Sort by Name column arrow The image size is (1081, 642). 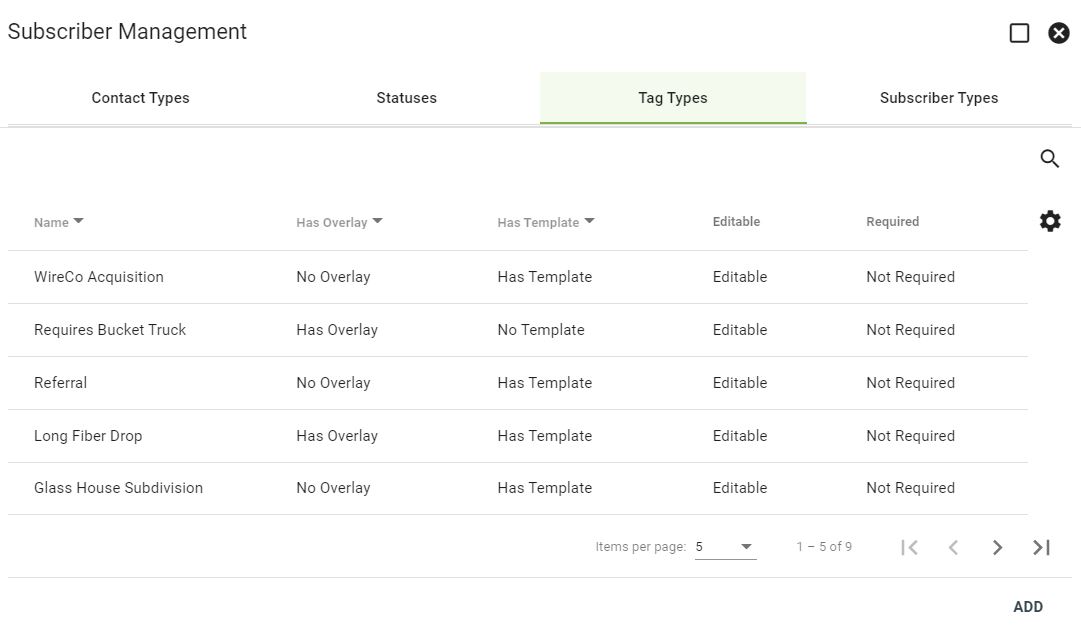(78, 221)
